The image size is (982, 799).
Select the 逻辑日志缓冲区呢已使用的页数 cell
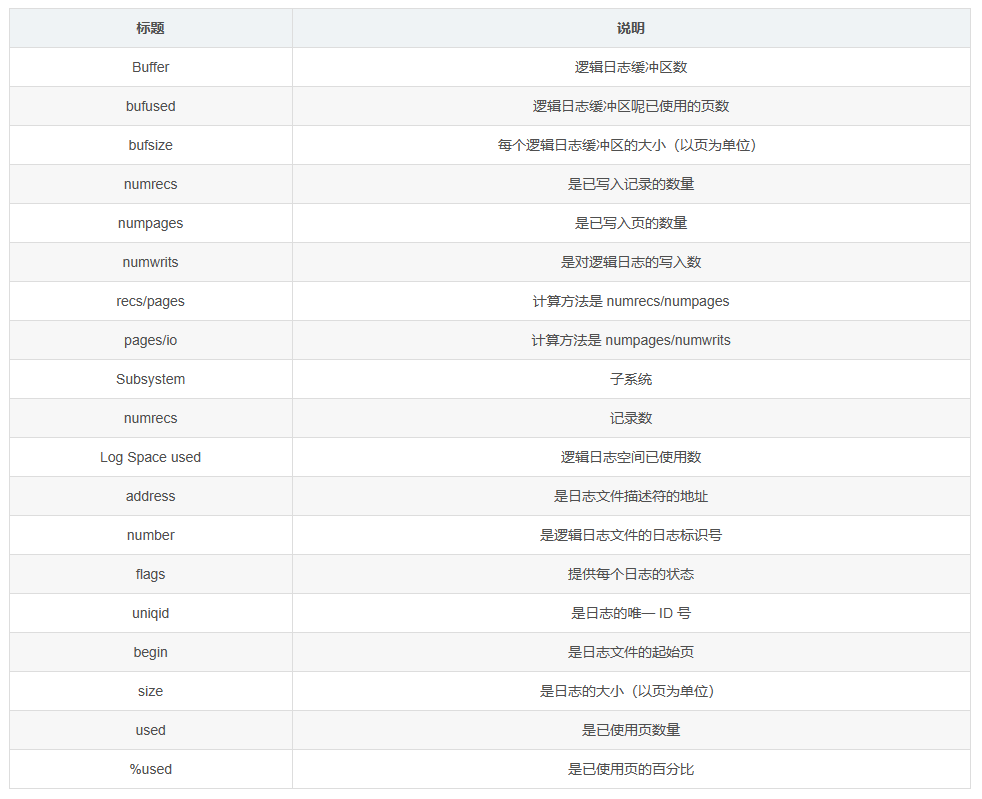tap(631, 106)
